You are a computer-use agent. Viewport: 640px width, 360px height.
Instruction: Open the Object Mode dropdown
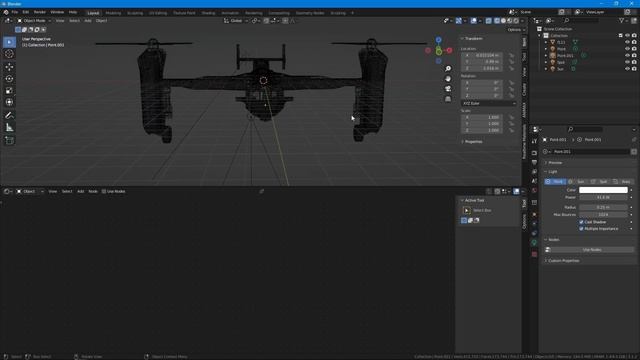coord(34,20)
